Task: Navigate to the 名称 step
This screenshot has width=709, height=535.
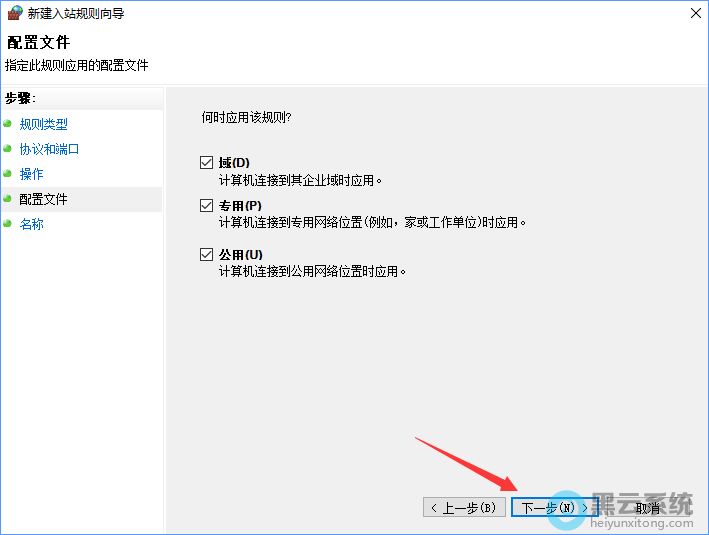Action: [31, 224]
